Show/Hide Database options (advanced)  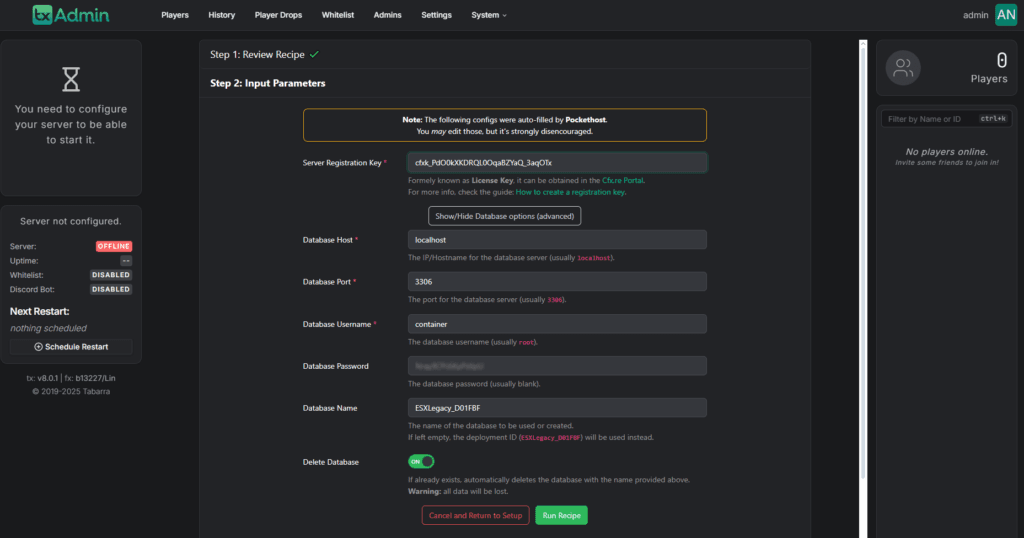tap(504, 216)
